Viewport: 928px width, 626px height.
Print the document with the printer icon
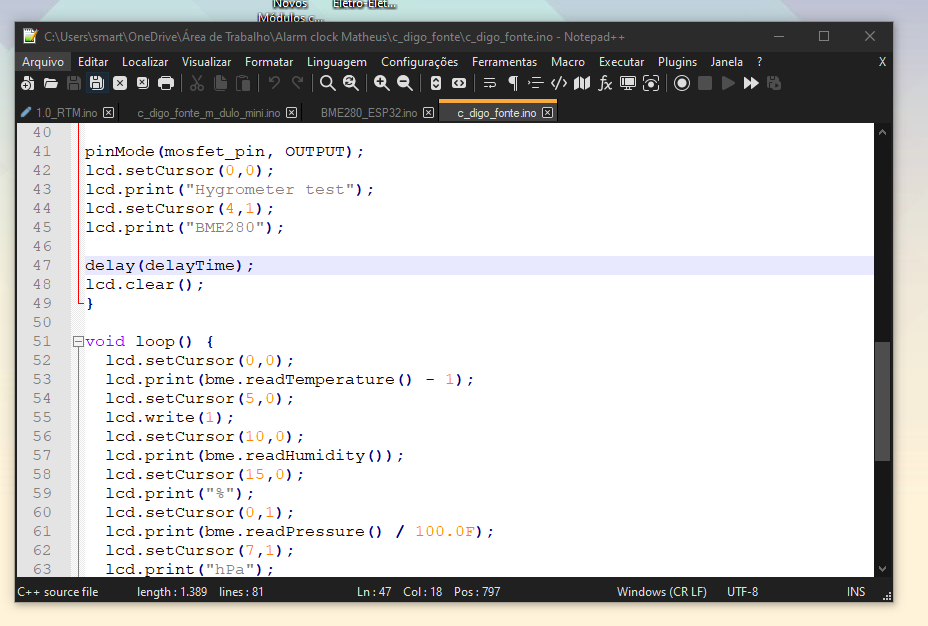(x=166, y=83)
